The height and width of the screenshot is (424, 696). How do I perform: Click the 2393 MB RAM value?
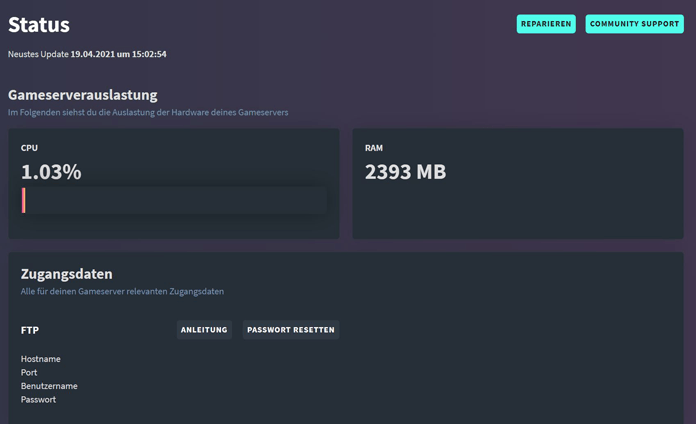(405, 172)
